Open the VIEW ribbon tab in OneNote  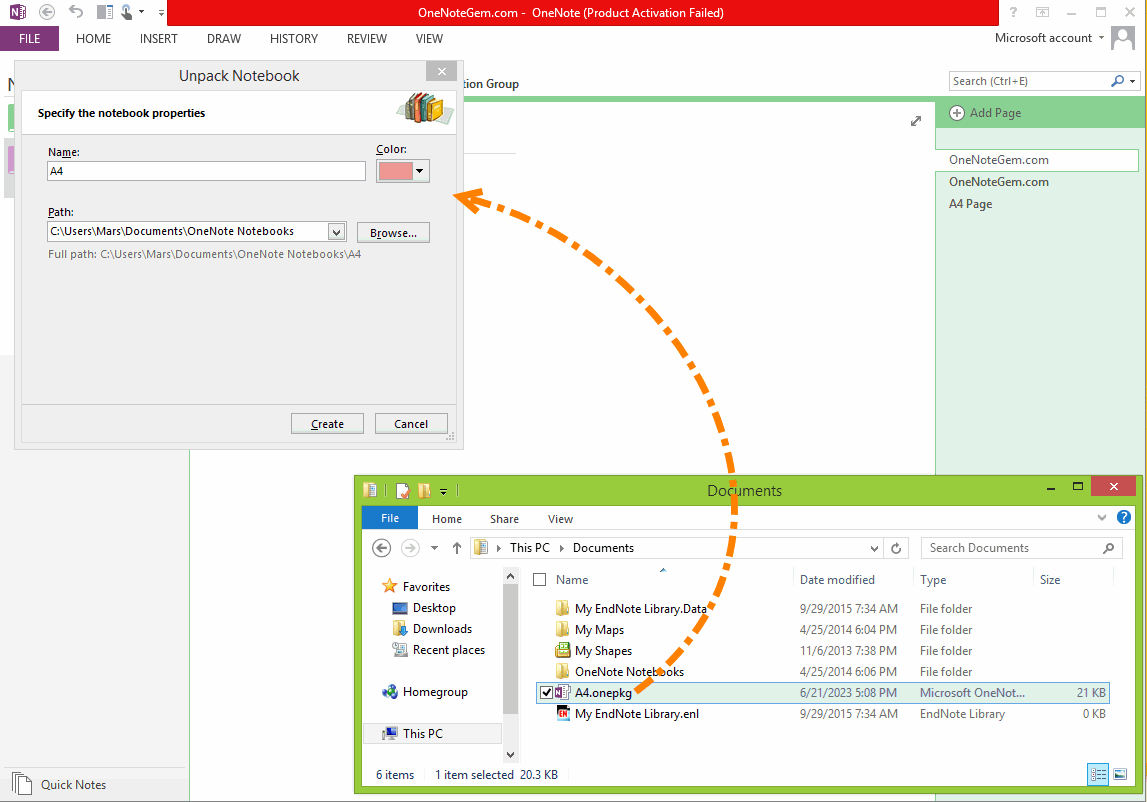[x=429, y=39]
